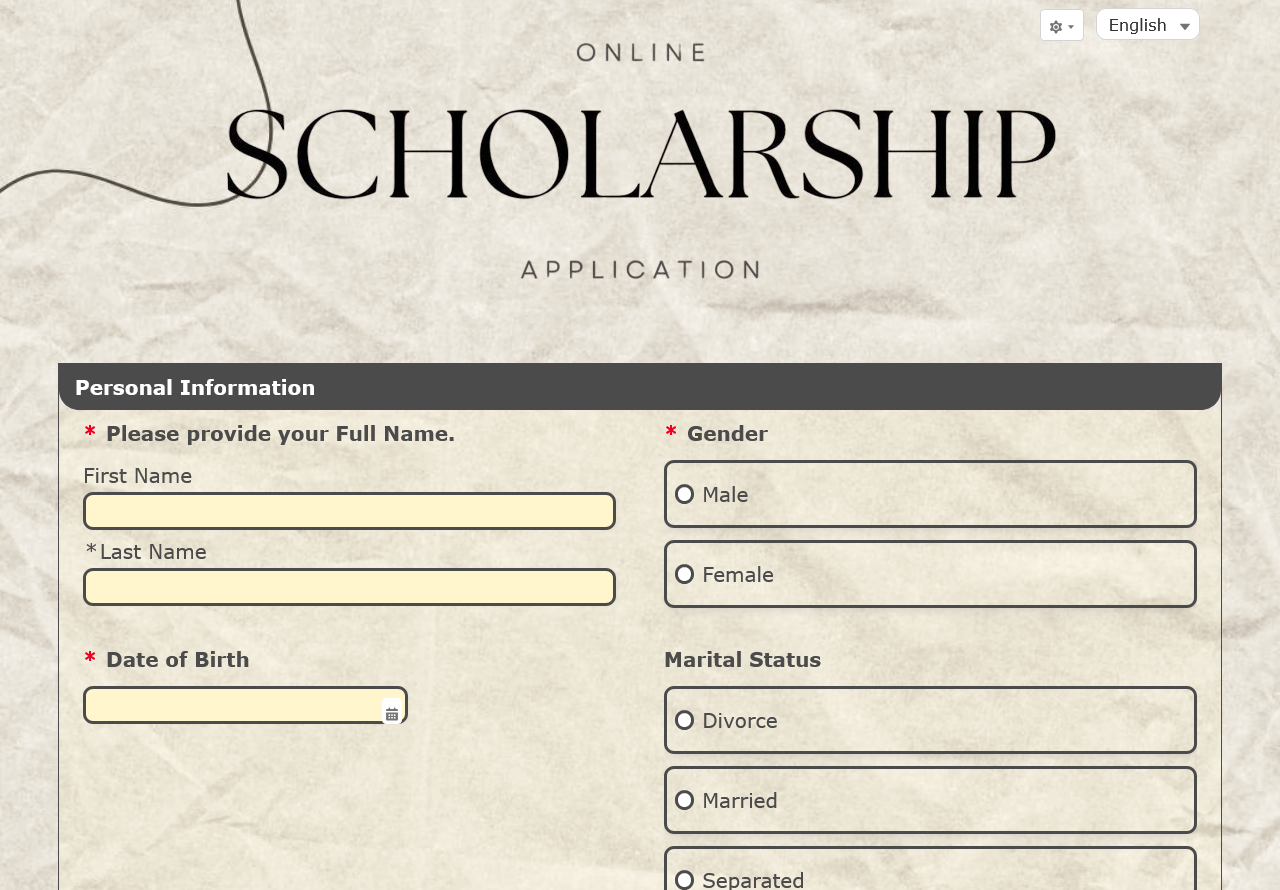Click the Last Name input field
This screenshot has width=1280, height=890.
[x=349, y=586]
